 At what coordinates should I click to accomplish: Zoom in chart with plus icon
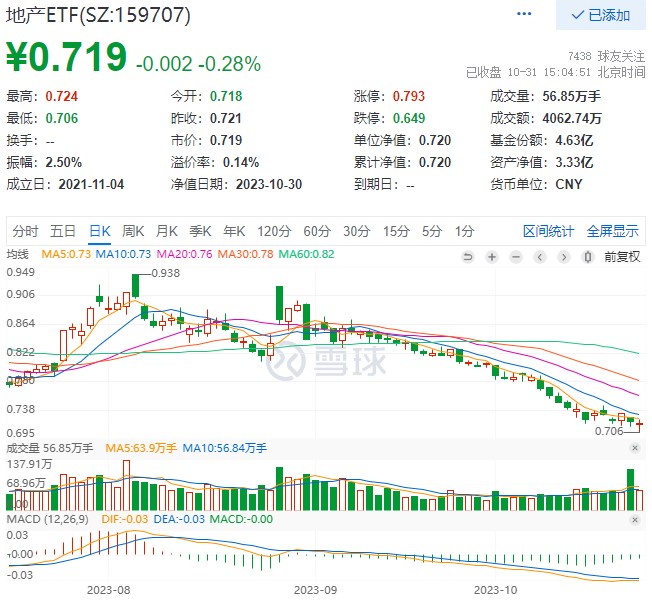pyautogui.click(x=492, y=257)
